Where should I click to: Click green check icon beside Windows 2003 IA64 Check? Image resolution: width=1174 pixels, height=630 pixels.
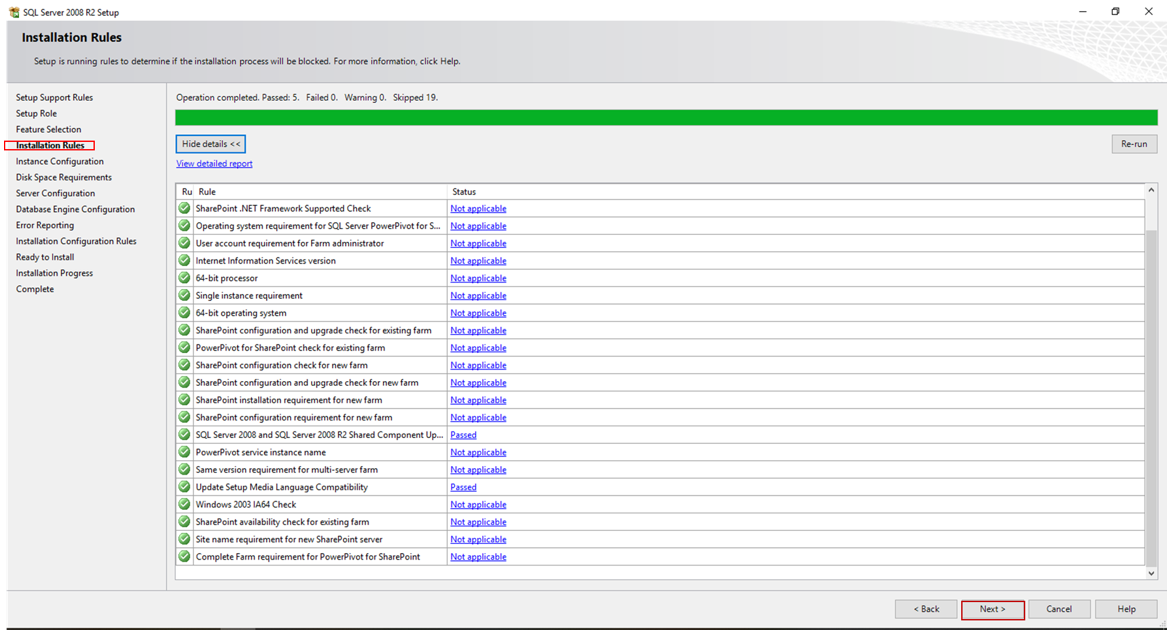click(x=184, y=504)
